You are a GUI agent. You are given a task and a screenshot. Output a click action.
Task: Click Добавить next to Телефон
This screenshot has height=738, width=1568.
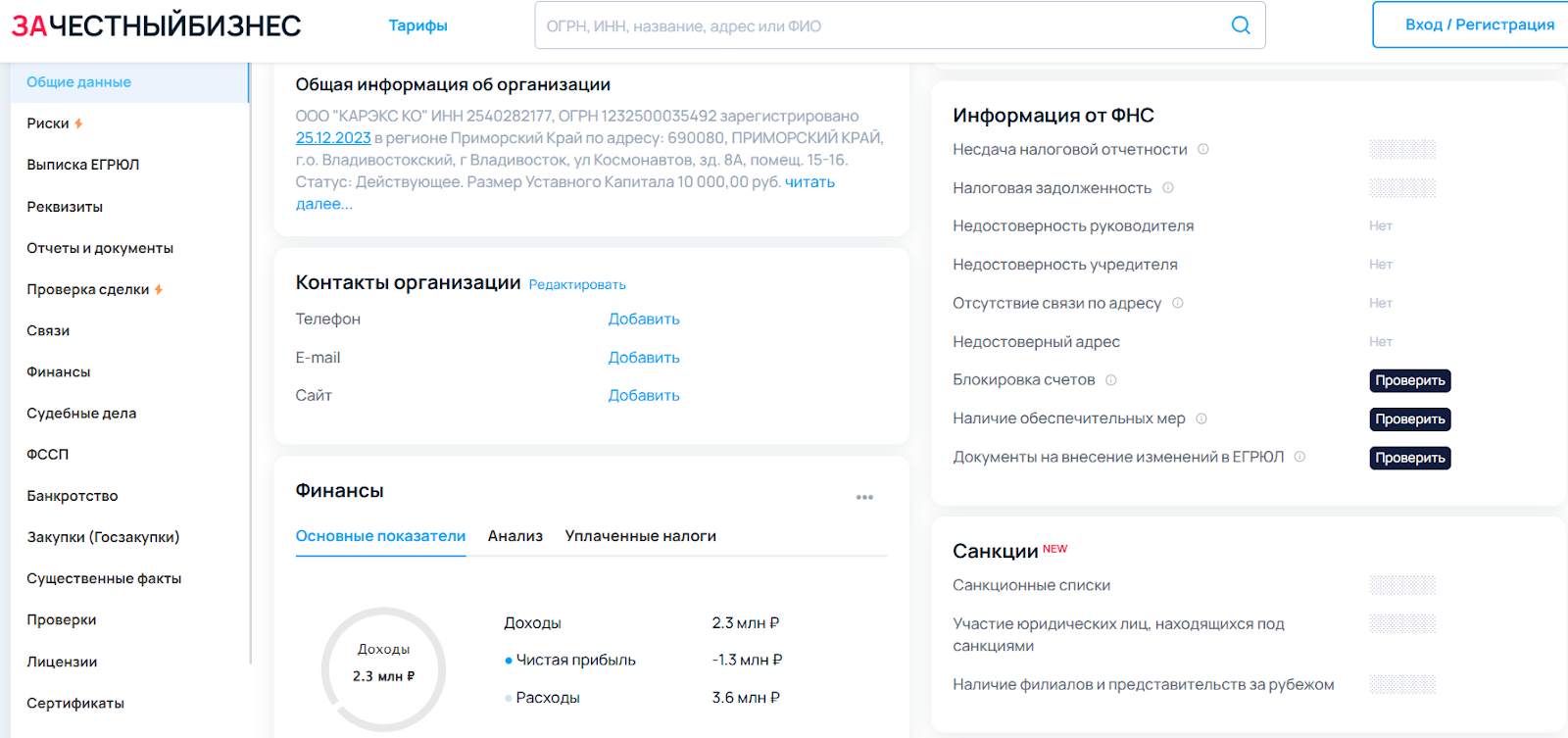click(x=643, y=320)
